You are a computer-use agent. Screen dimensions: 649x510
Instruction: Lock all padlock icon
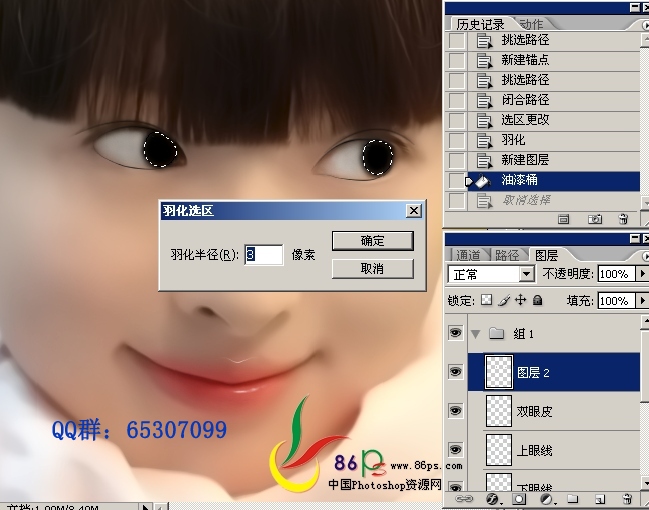537,300
